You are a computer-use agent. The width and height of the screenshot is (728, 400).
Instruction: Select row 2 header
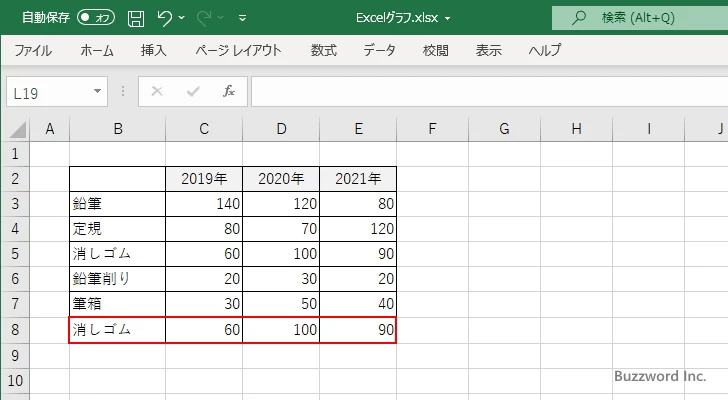(15, 179)
